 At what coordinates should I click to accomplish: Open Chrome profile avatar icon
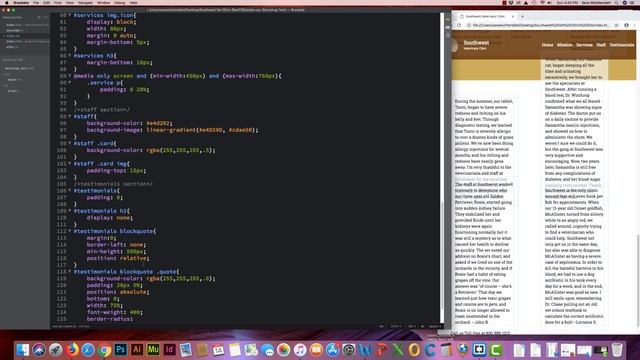pyautogui.click(x=627, y=25)
